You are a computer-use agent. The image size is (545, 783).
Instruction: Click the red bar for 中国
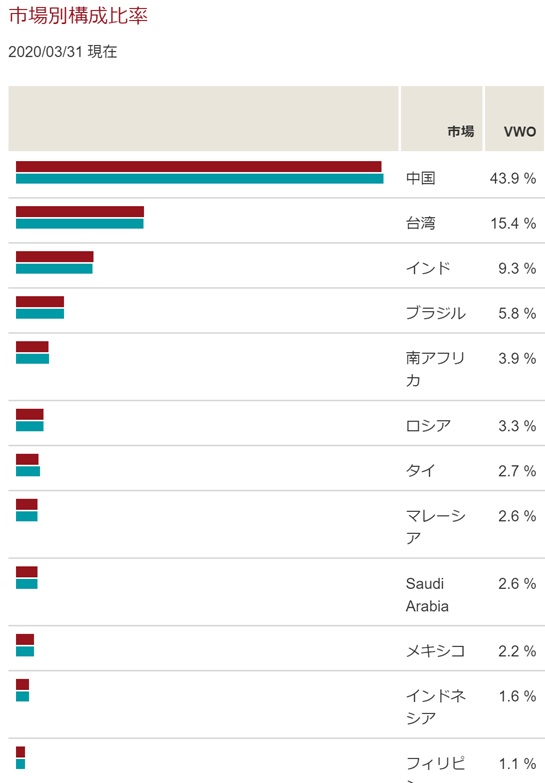pyautogui.click(x=198, y=167)
